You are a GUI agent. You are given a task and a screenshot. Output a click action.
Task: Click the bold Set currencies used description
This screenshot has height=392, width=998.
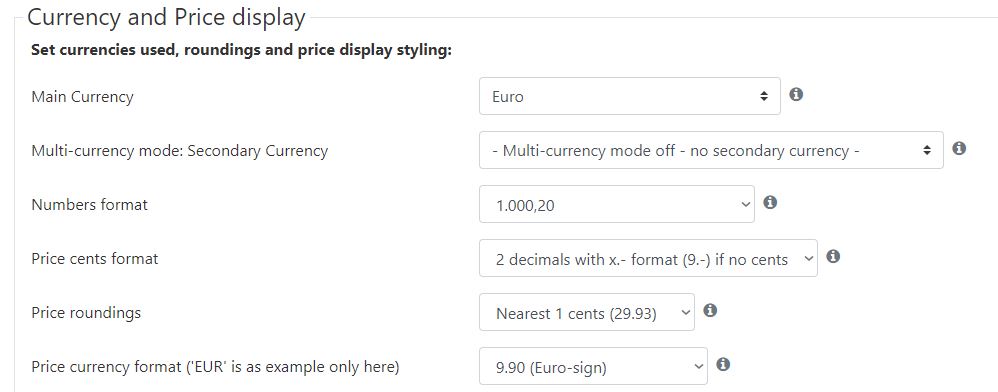pyautogui.click(x=241, y=50)
